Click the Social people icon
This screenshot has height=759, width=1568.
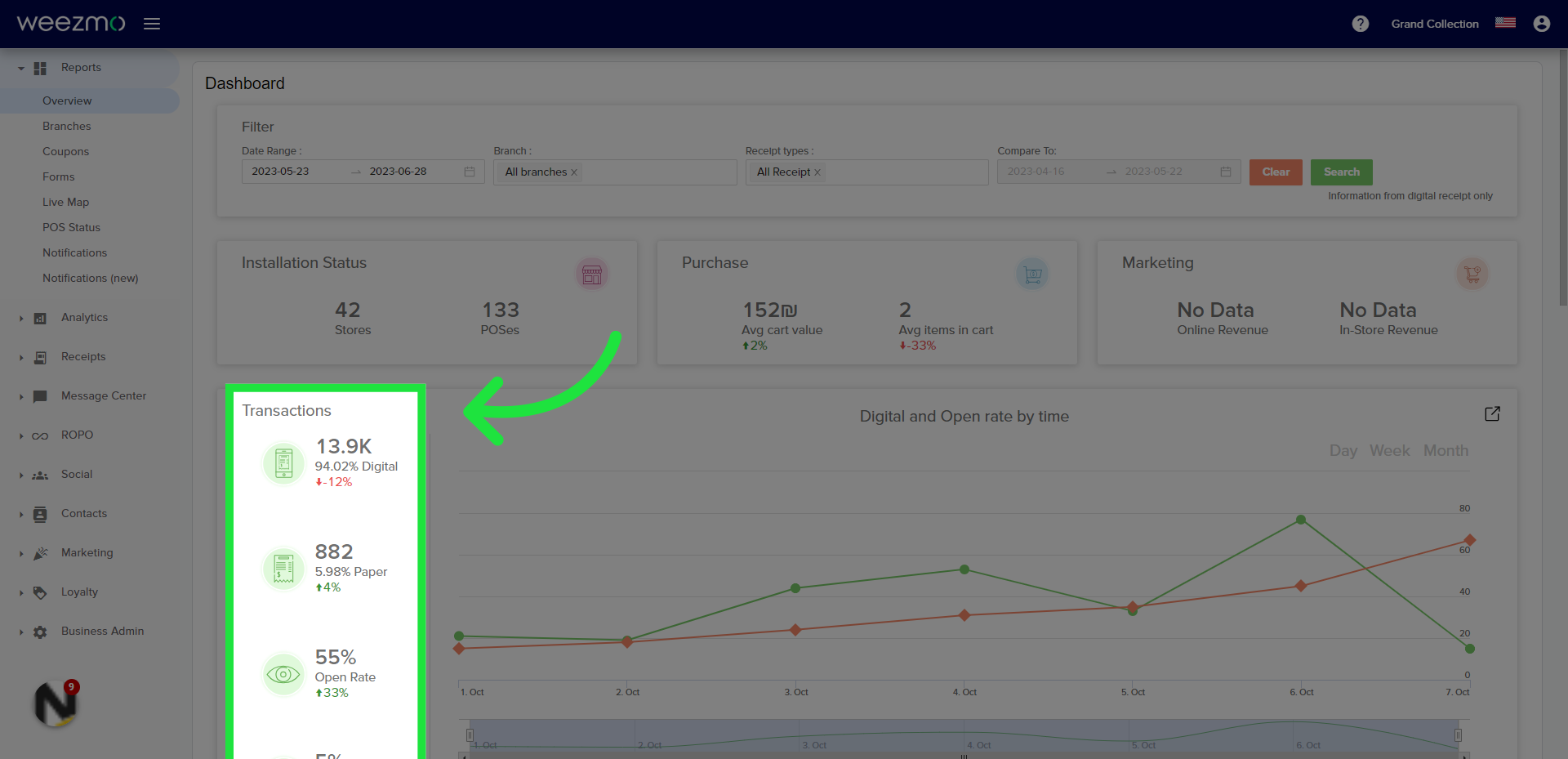[x=40, y=475]
